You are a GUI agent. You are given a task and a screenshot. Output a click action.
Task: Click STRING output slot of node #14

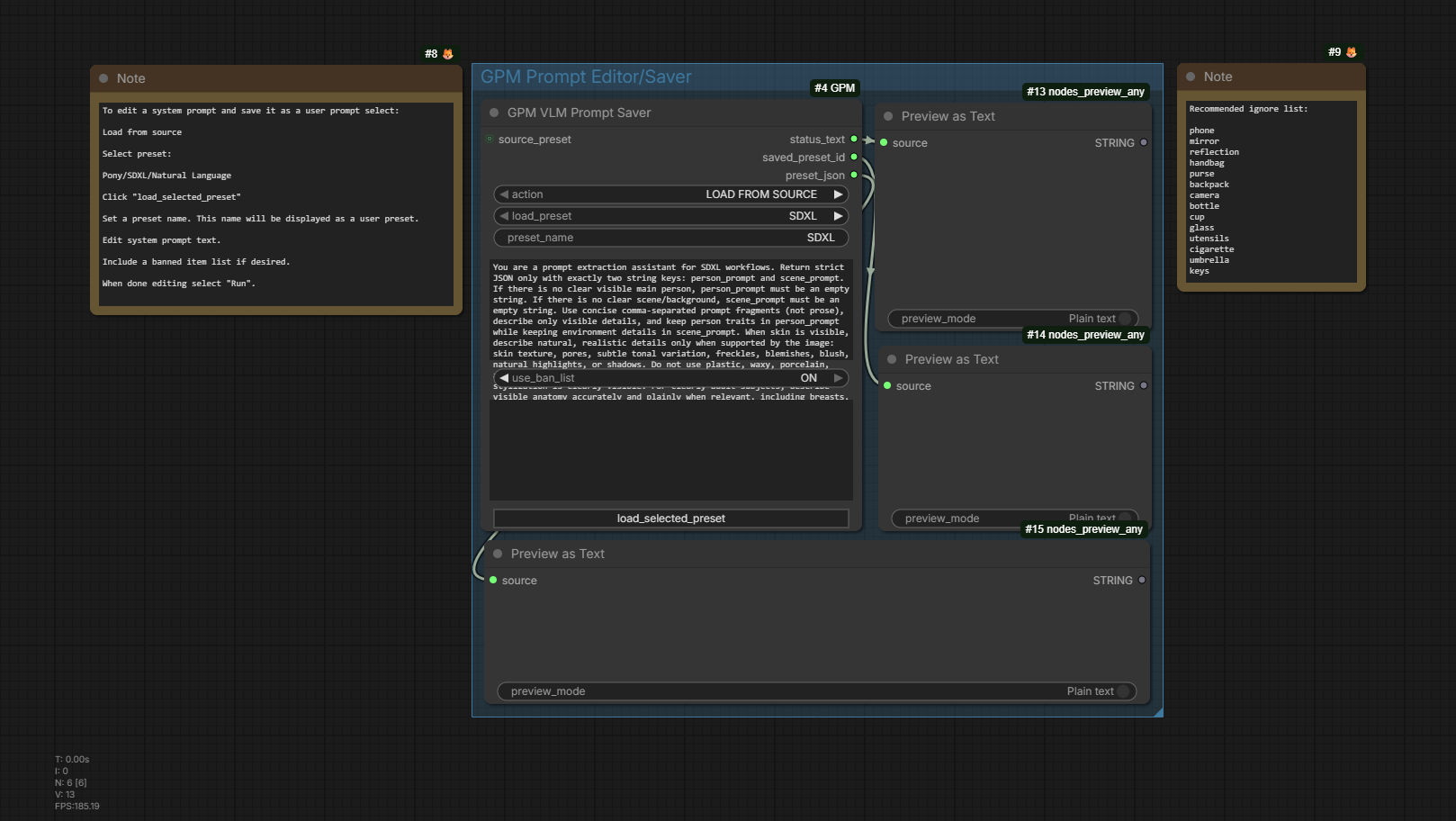pyautogui.click(x=1144, y=386)
